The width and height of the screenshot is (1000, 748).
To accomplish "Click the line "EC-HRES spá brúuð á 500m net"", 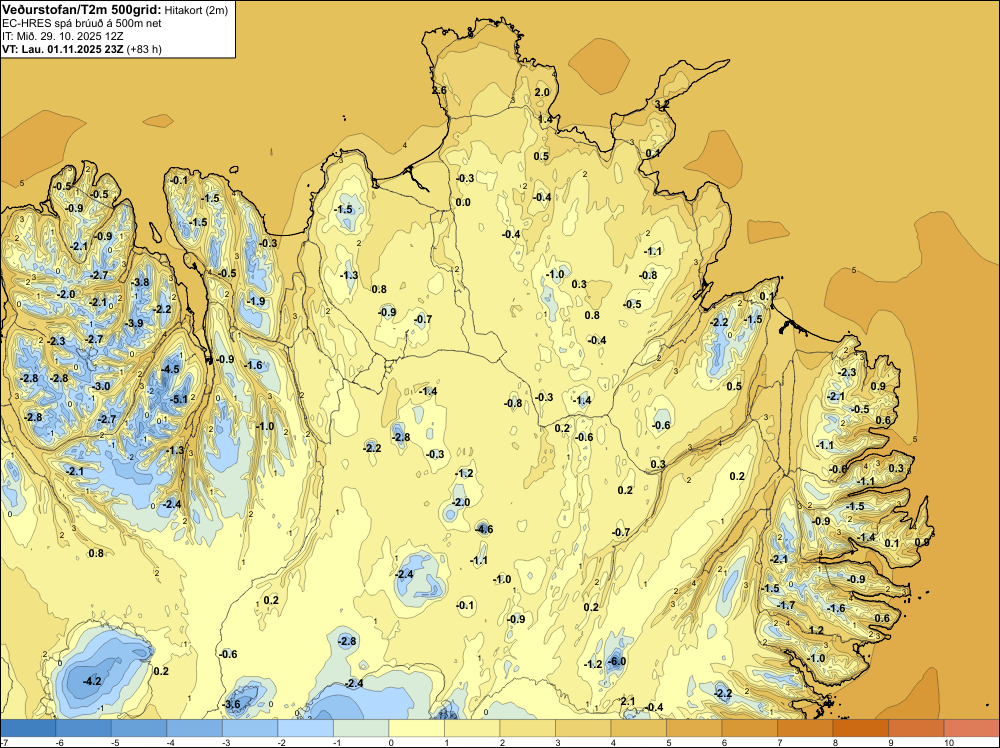I will point(82,23).
